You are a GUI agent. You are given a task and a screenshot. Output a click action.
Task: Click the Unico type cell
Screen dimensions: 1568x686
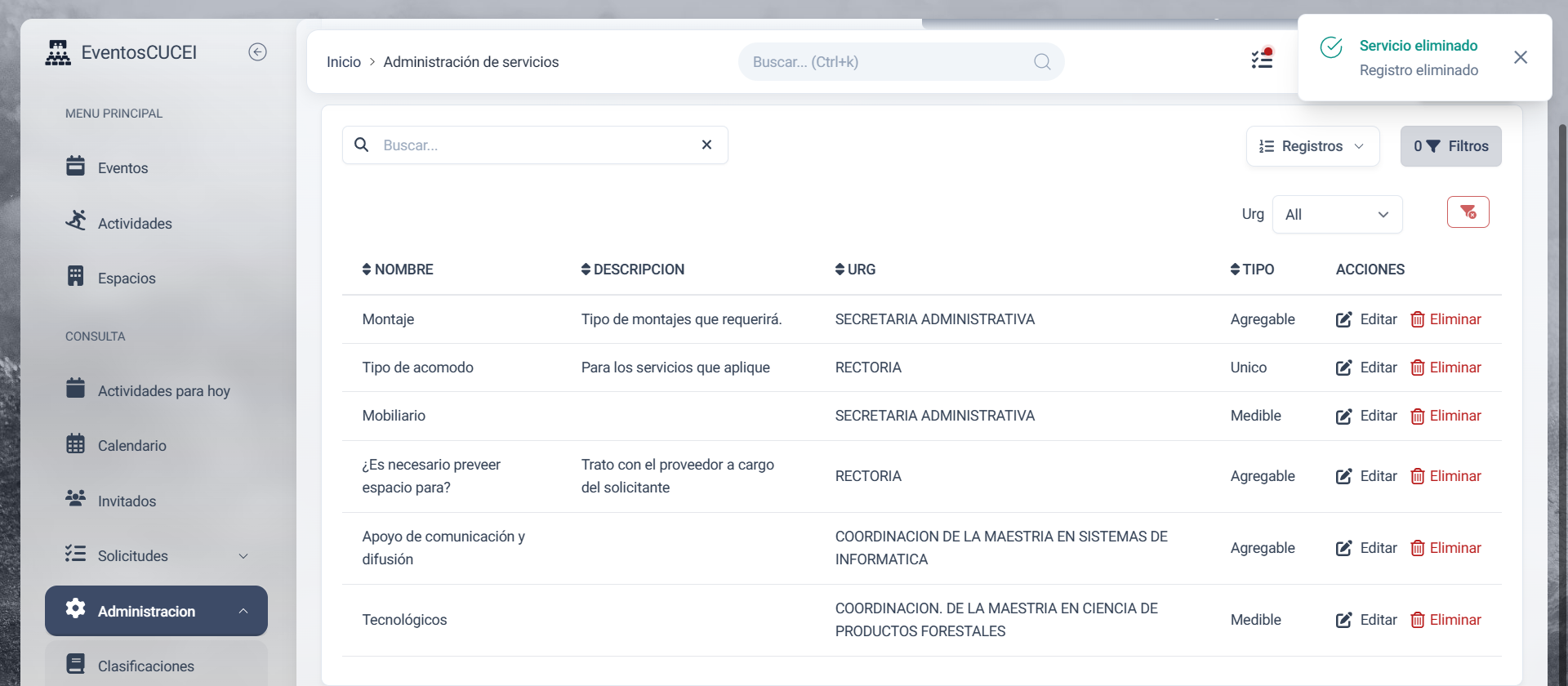tap(1248, 367)
